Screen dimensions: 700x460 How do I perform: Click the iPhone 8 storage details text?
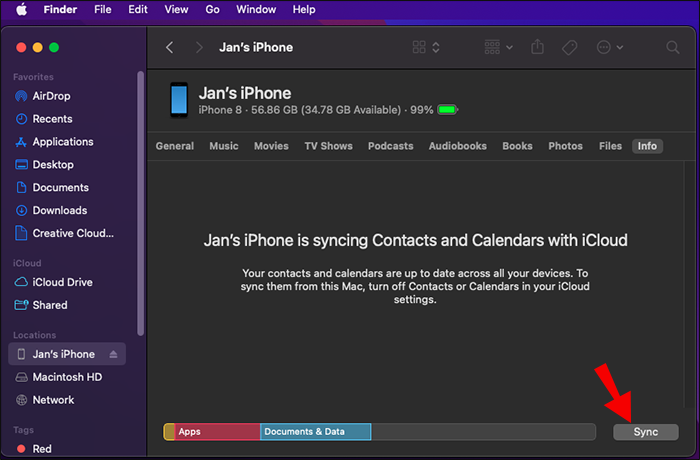tap(316, 110)
